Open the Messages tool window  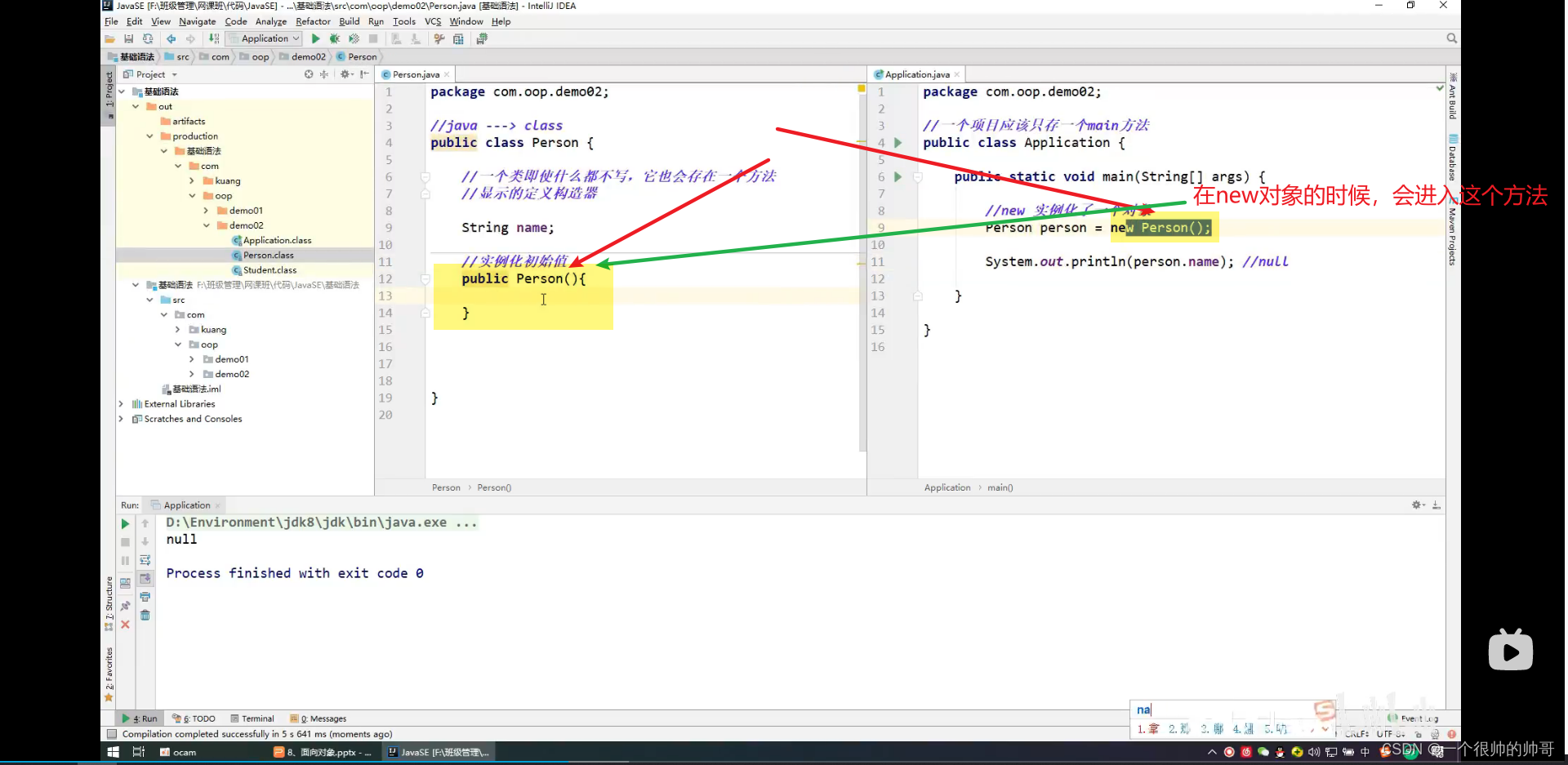[x=318, y=718]
